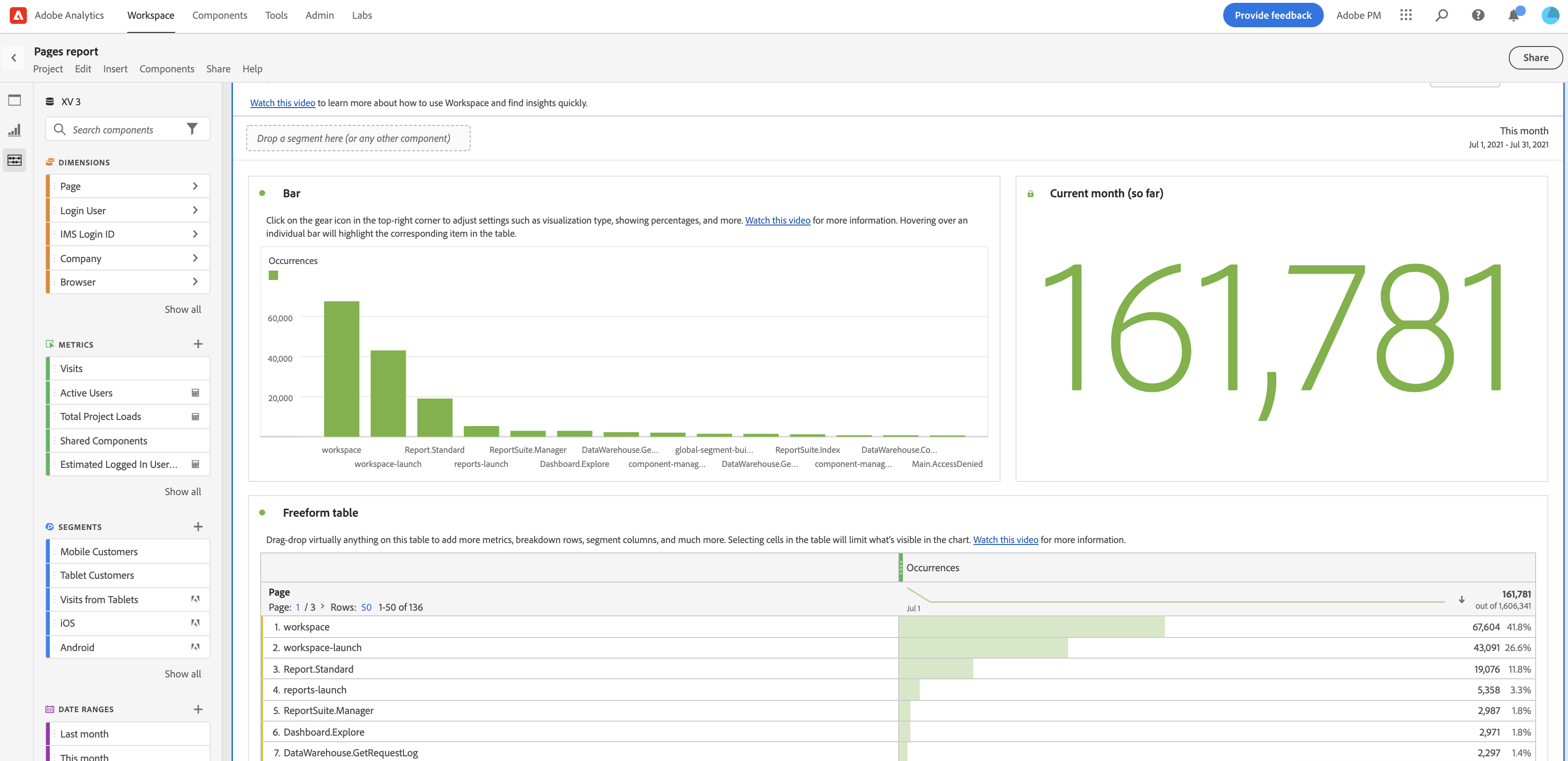Click the back arrow beside Pages report

[x=14, y=58]
